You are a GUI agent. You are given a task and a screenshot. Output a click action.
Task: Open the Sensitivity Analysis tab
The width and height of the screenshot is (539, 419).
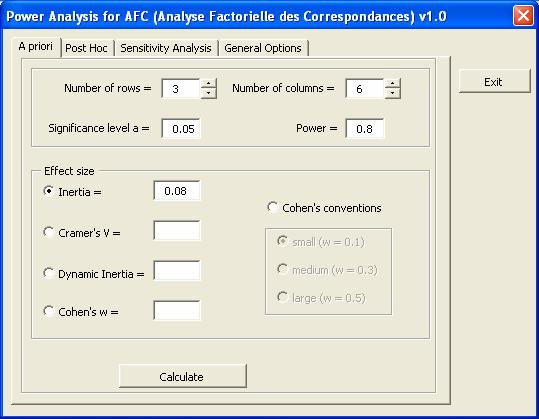pyautogui.click(x=166, y=48)
